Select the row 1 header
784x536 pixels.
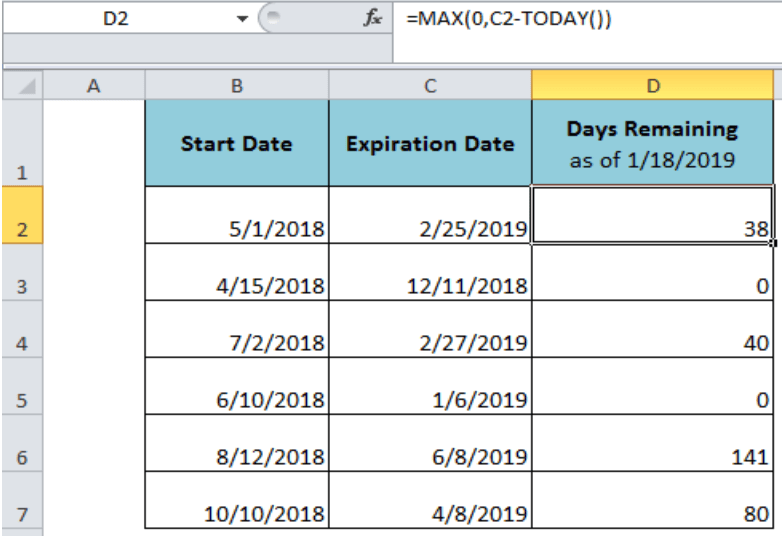[x=22, y=143]
